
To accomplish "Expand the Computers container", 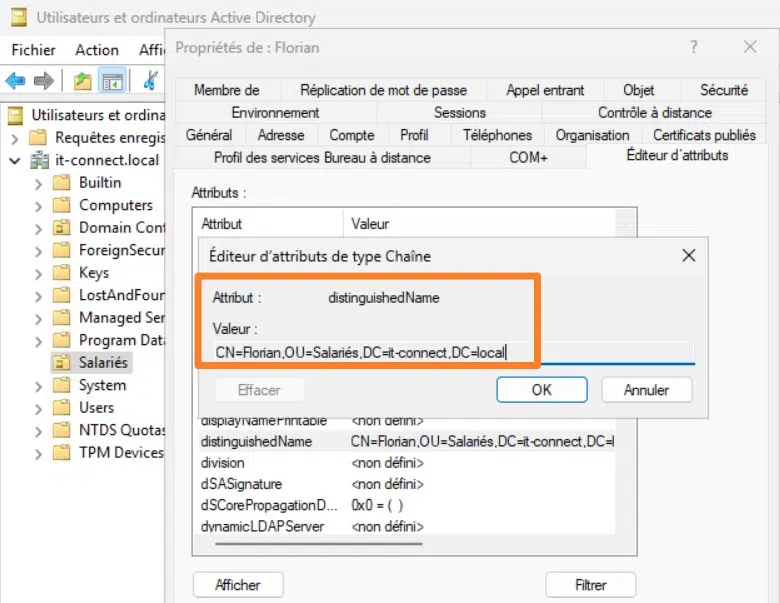I will click(38, 206).
